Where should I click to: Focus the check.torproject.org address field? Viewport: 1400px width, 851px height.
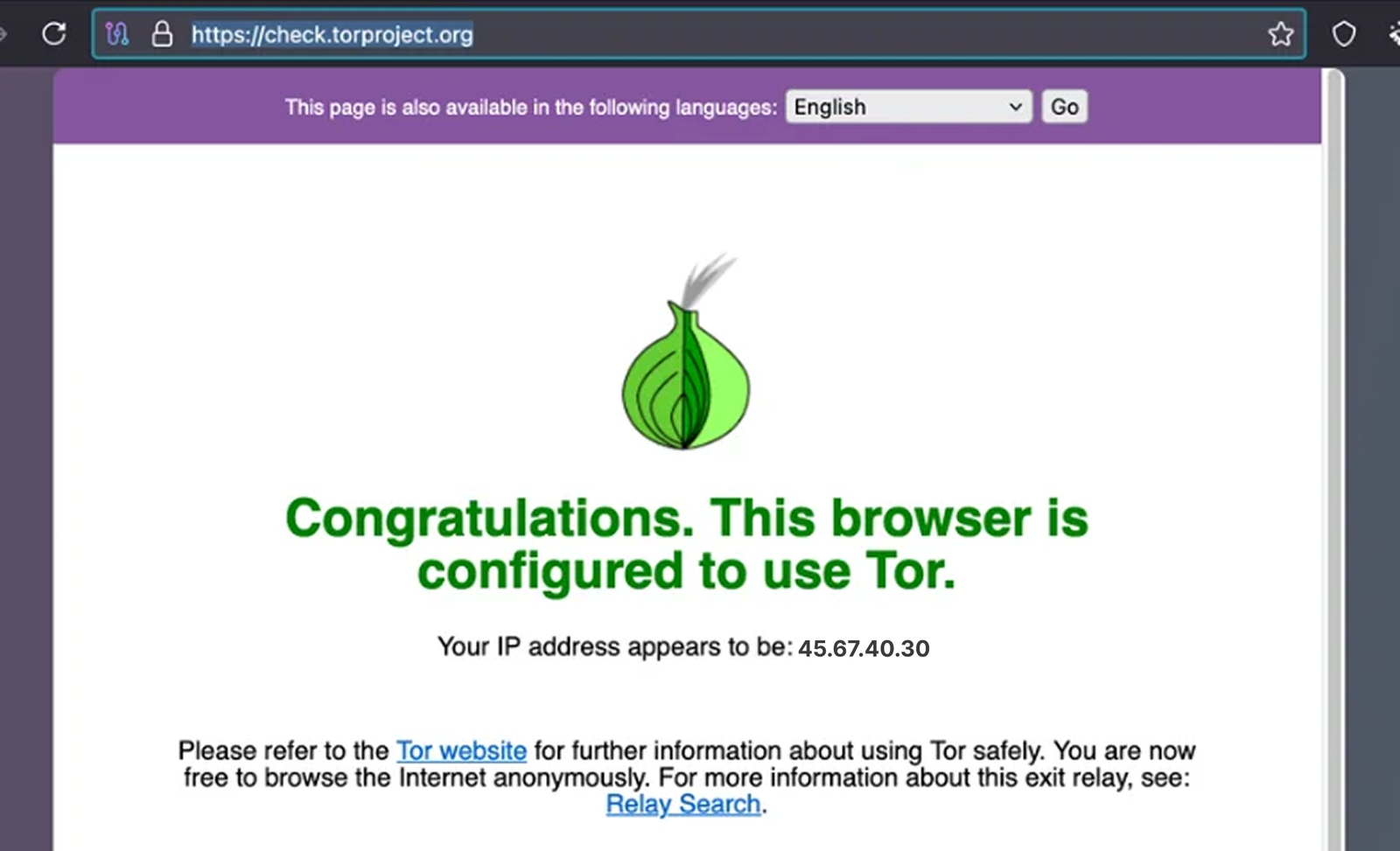click(x=698, y=34)
